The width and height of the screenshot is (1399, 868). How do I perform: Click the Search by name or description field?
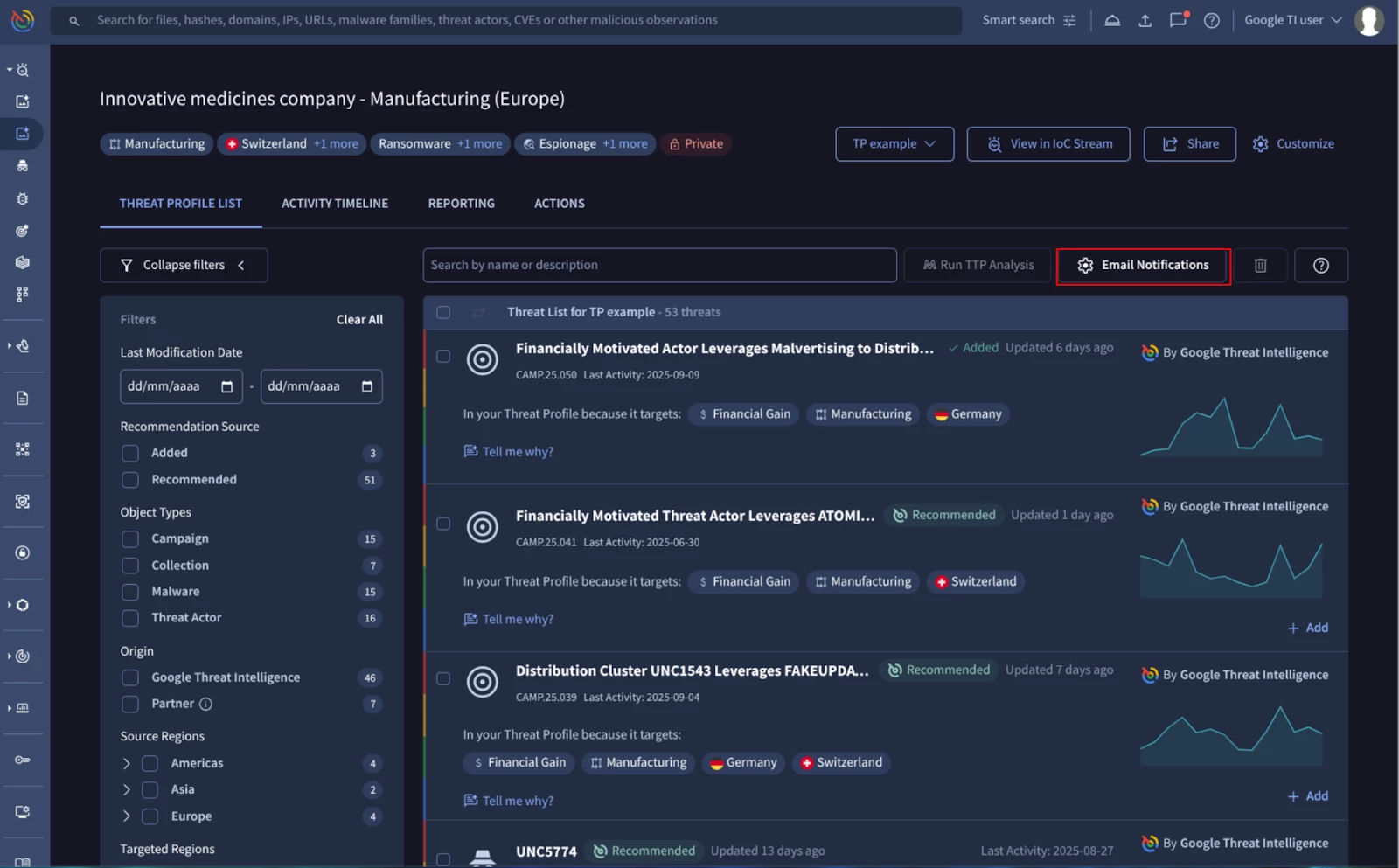click(659, 265)
